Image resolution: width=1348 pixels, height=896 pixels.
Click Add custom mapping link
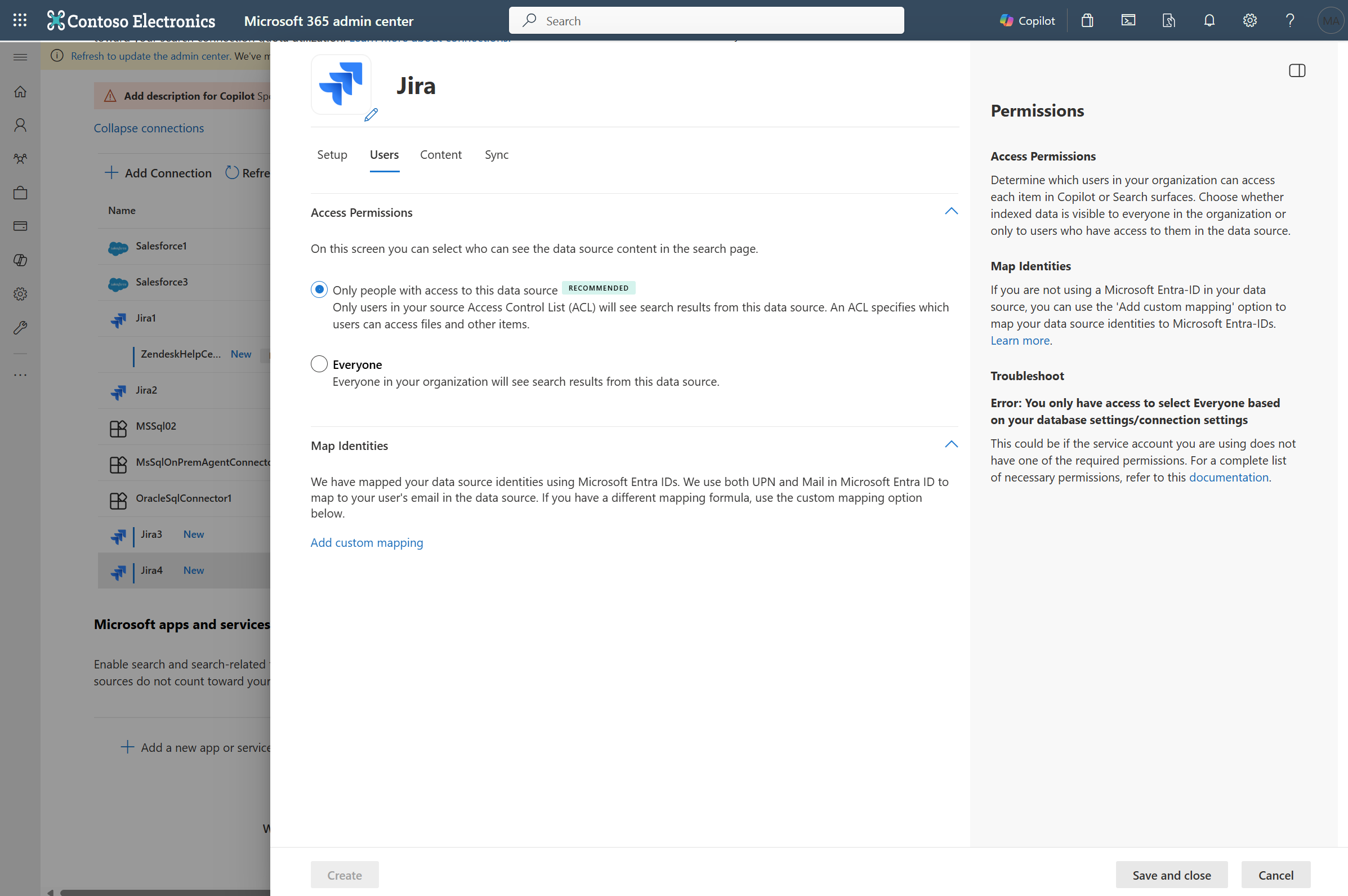[x=367, y=542]
